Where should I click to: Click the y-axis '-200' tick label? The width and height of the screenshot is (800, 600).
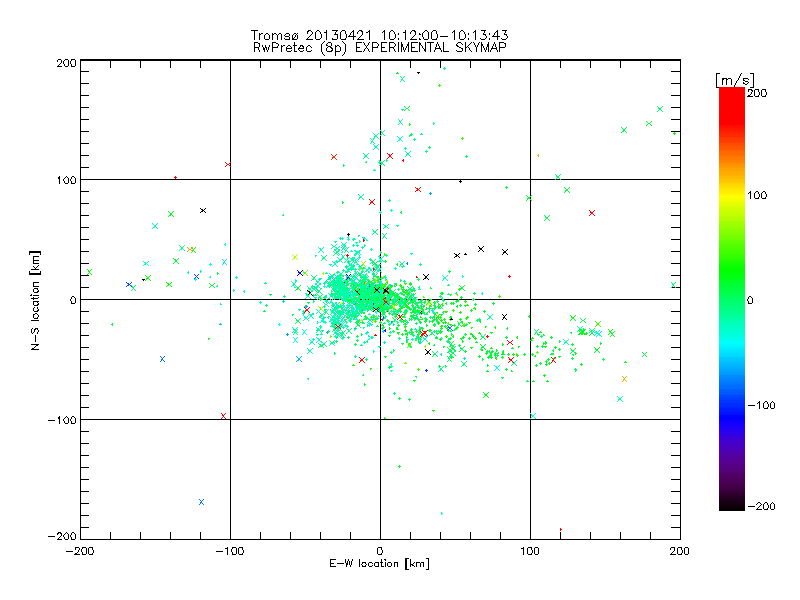[62, 536]
